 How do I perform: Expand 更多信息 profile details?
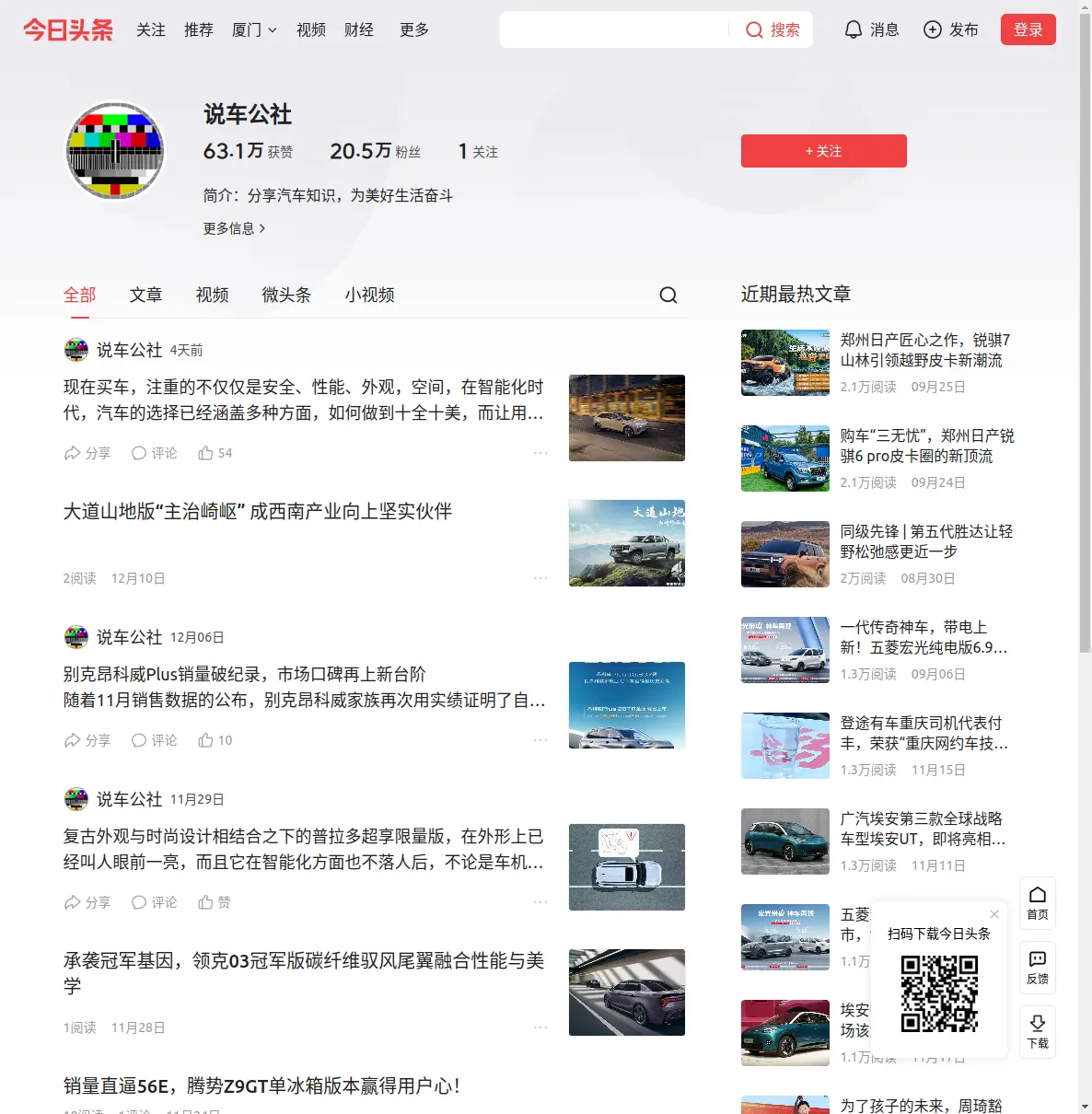pyautogui.click(x=235, y=228)
